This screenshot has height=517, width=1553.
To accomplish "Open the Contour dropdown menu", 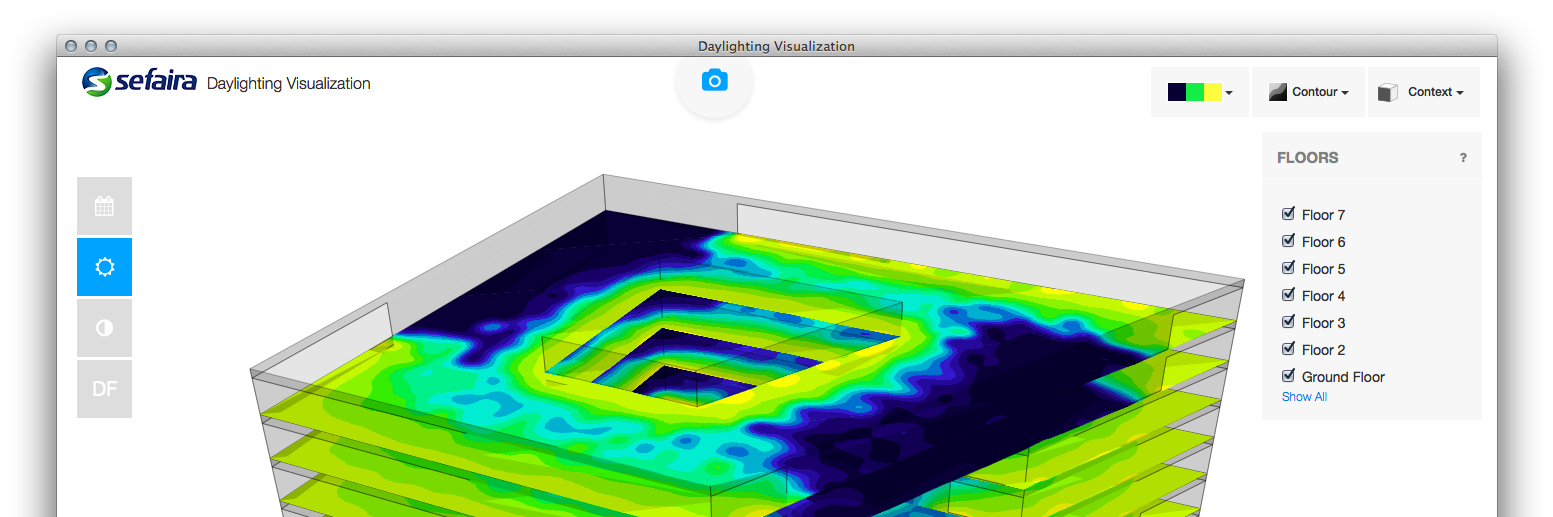I will [1308, 92].
